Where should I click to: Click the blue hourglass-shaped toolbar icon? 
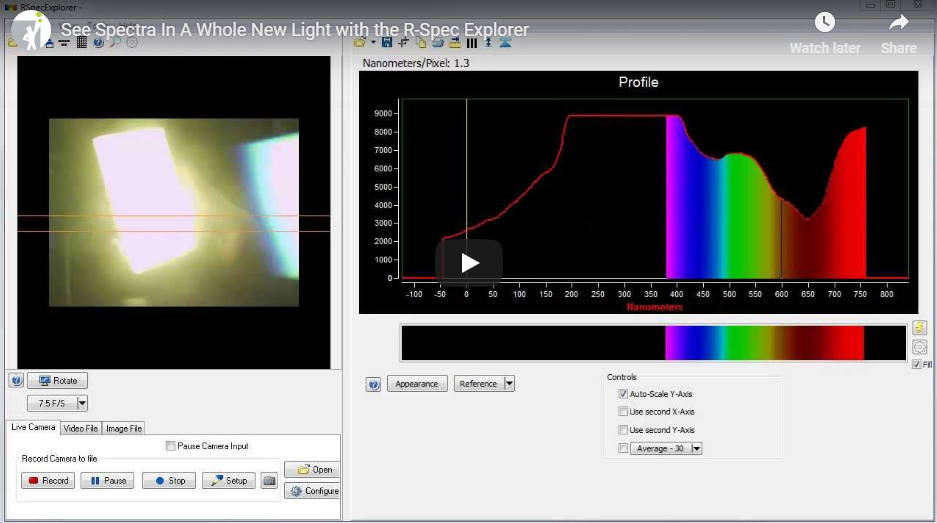(x=505, y=42)
